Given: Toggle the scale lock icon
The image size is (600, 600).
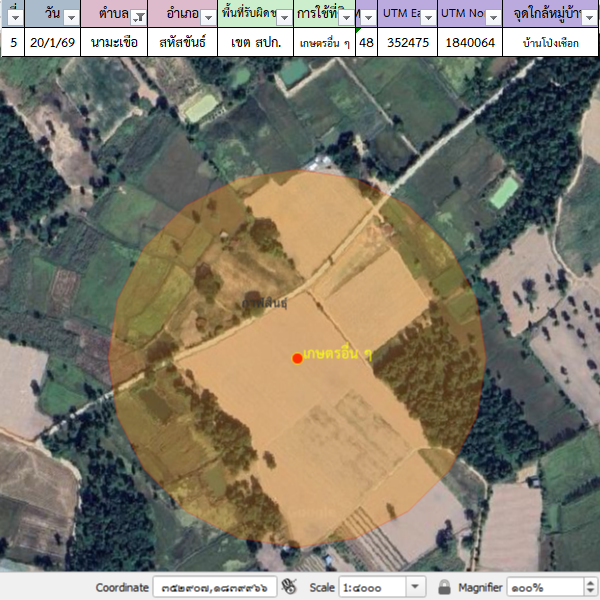Looking at the screenshot, I should point(444,587).
